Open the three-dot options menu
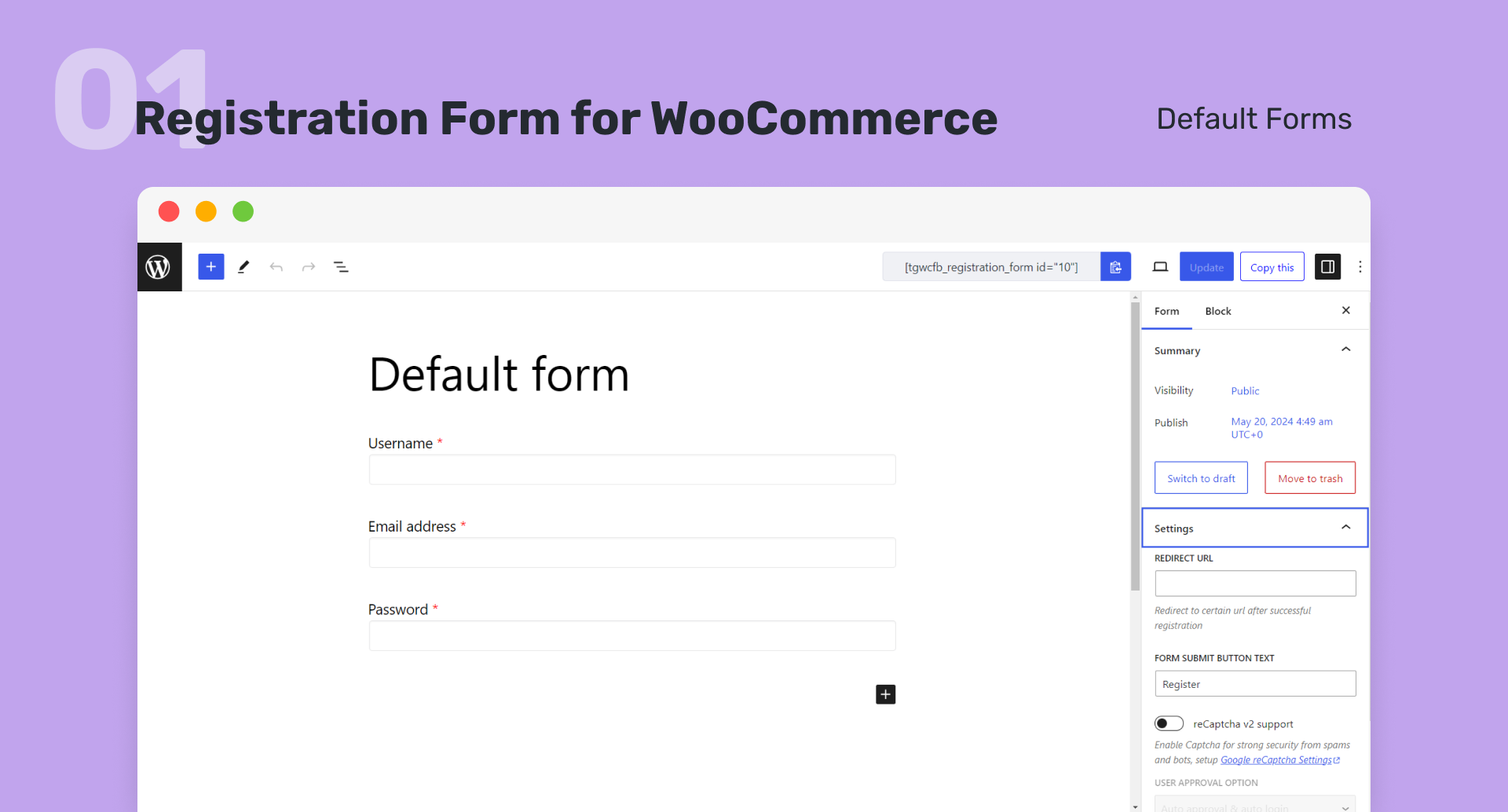Screen dimensions: 1508x812 [x=1360, y=267]
